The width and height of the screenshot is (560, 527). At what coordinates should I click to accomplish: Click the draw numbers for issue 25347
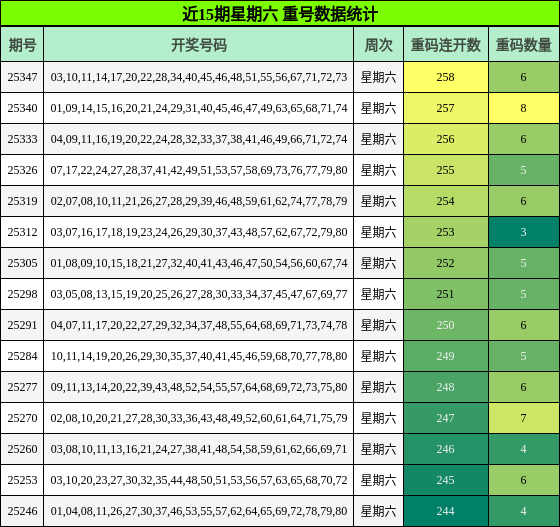(x=199, y=77)
